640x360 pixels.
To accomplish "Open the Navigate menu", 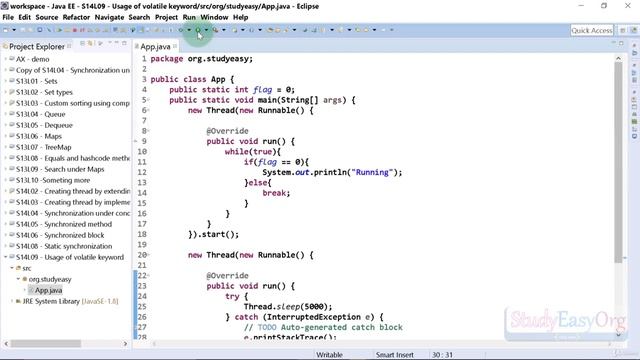I will (x=109, y=17).
